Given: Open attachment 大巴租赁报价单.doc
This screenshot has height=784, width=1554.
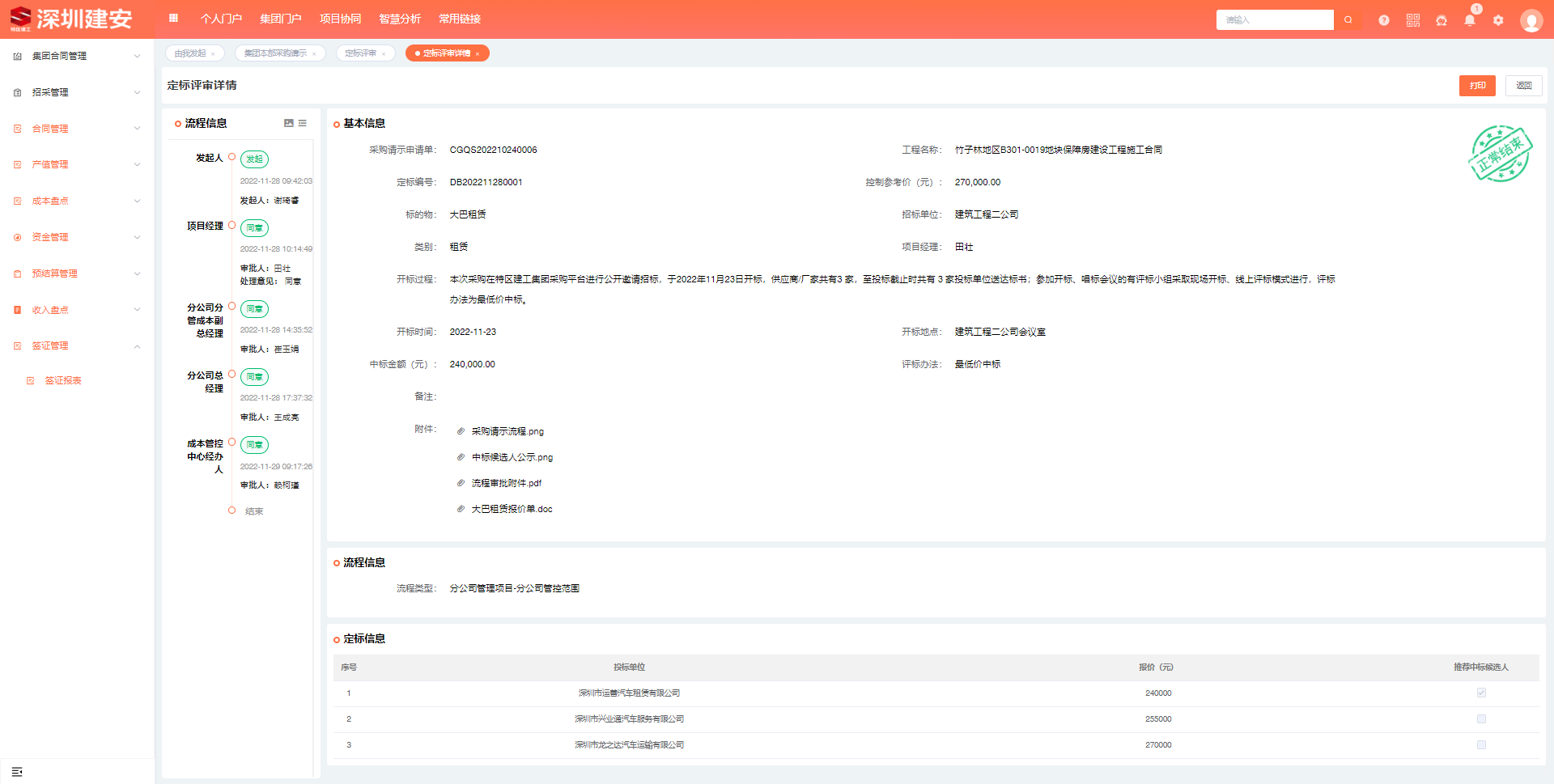Looking at the screenshot, I should pos(512,509).
